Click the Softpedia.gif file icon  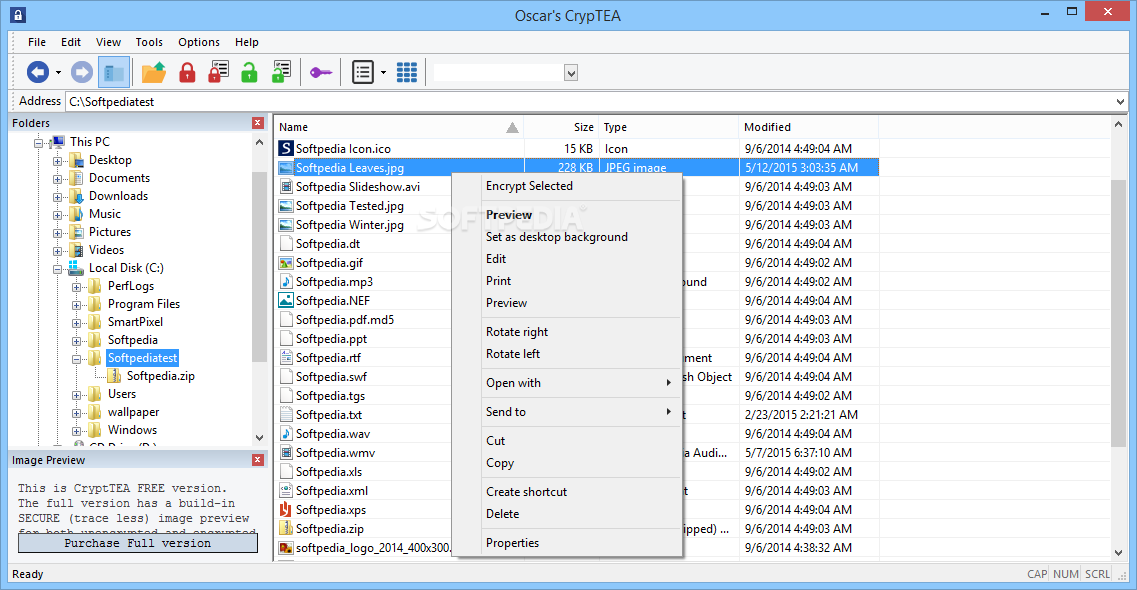(x=286, y=262)
